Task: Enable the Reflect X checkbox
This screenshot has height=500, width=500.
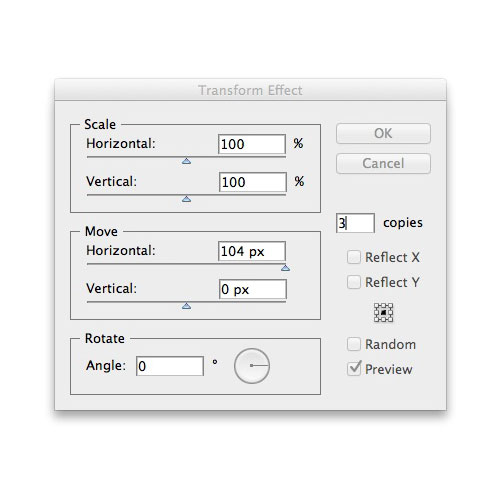Action: point(354,257)
